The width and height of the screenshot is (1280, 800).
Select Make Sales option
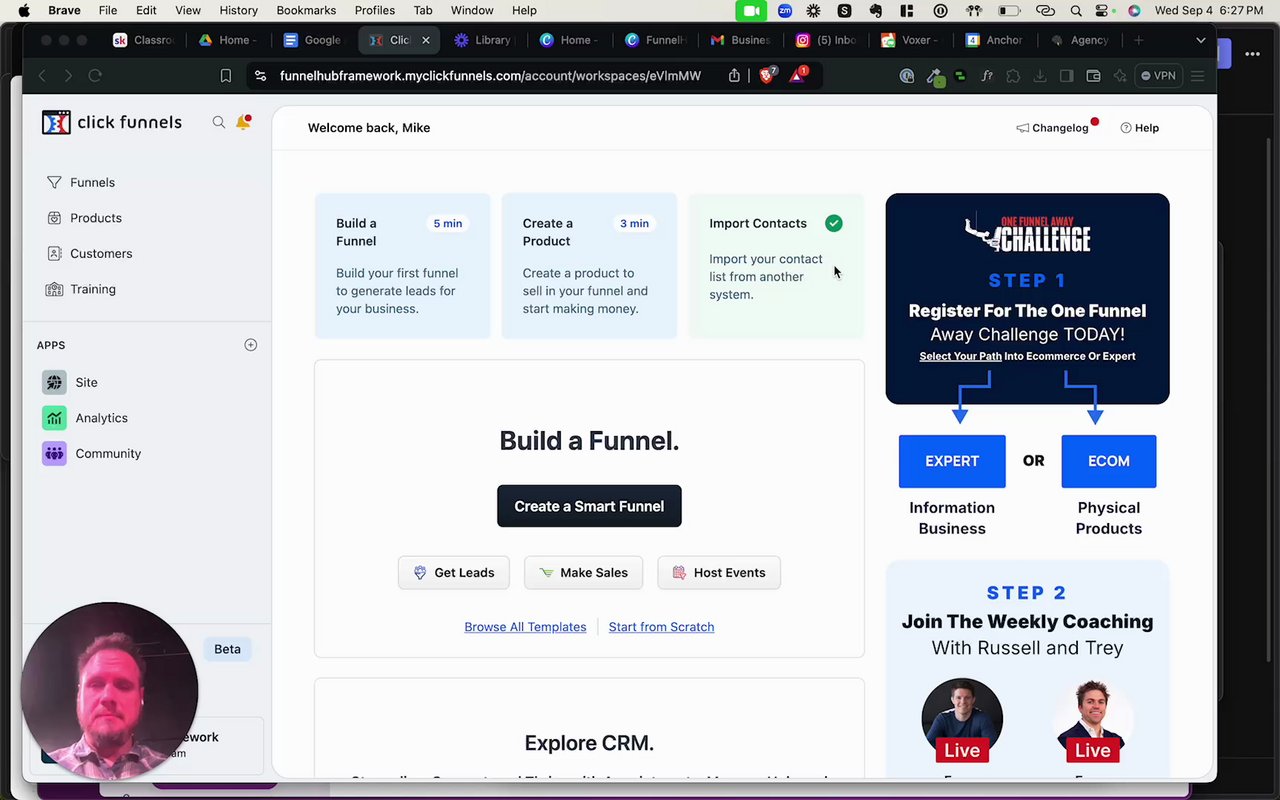coord(584,573)
